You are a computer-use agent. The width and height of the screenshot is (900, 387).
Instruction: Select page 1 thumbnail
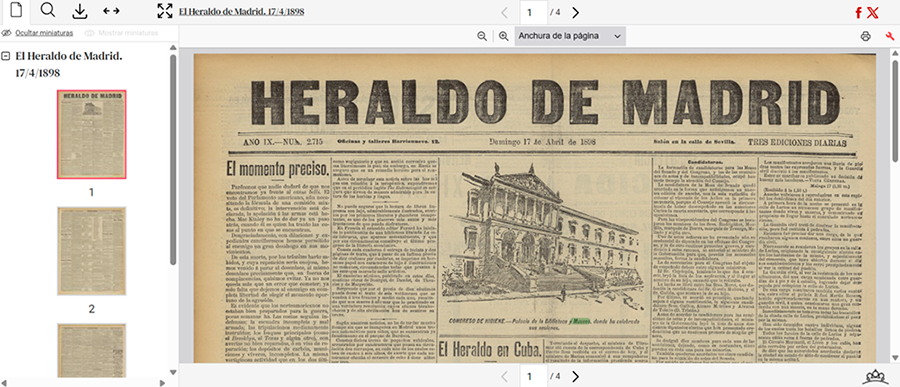tap(91, 134)
